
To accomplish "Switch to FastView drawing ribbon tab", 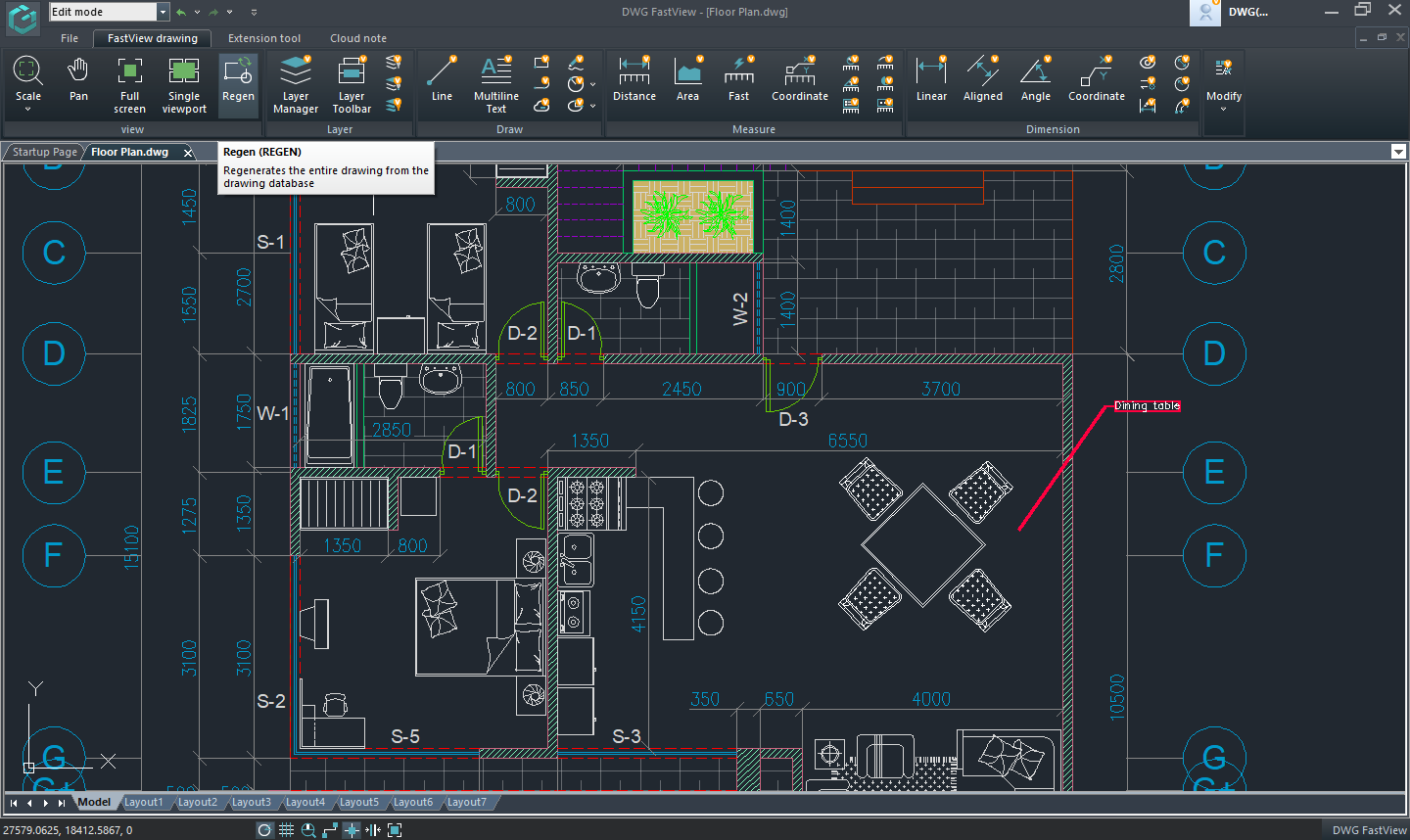I will 153,38.
